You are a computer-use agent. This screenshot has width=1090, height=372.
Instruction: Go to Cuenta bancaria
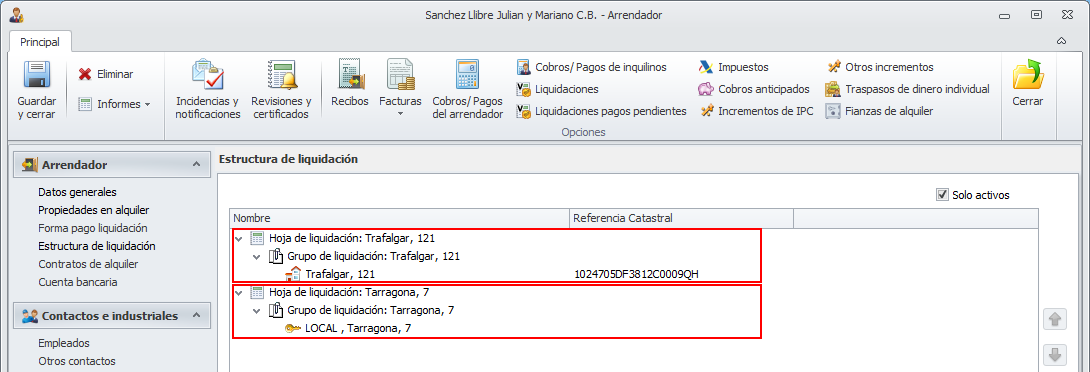pyautogui.click(x=78, y=282)
